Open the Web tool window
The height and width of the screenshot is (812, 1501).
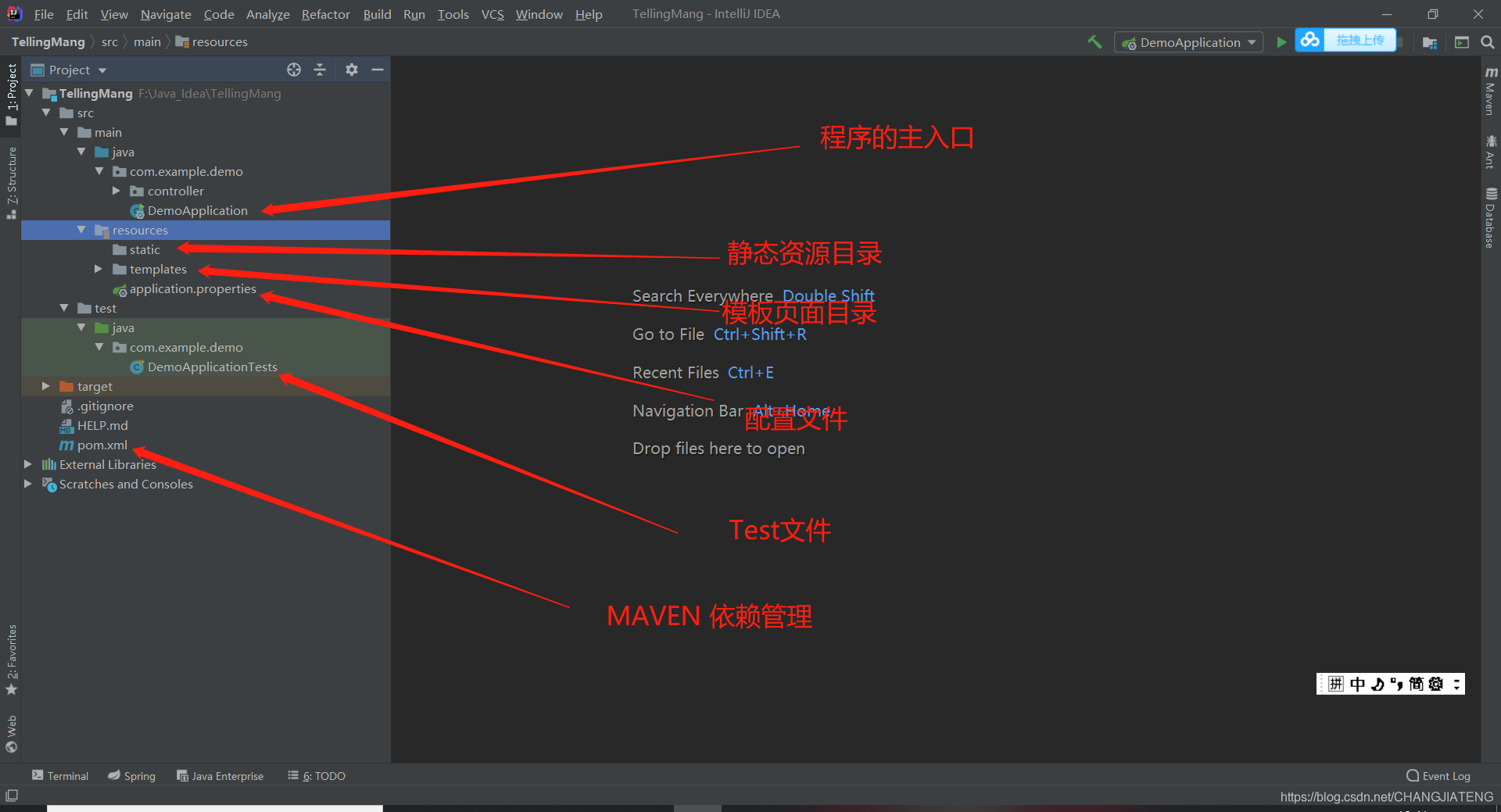11,733
